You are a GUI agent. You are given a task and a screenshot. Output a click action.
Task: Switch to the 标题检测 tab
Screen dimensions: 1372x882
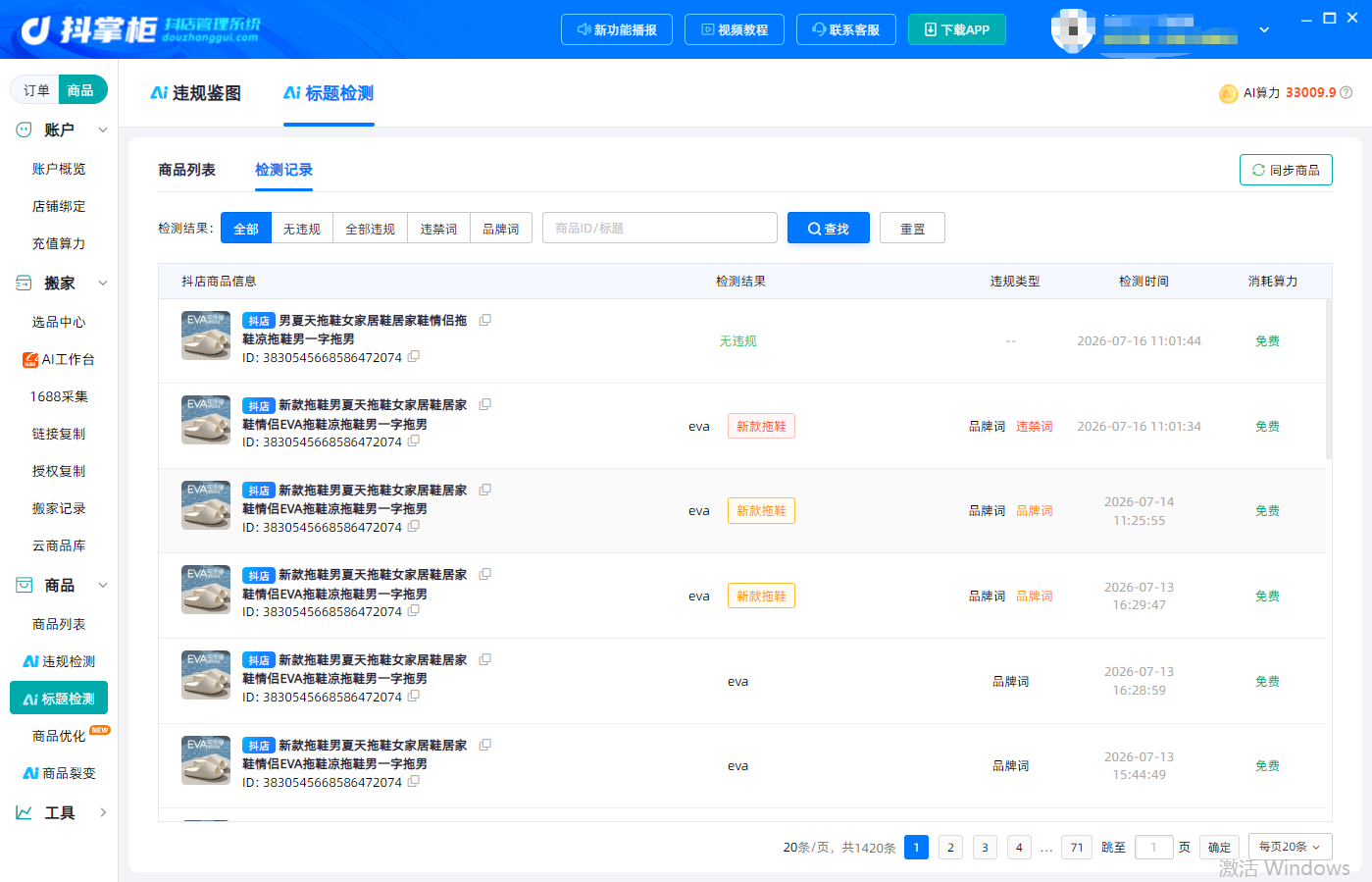329,93
